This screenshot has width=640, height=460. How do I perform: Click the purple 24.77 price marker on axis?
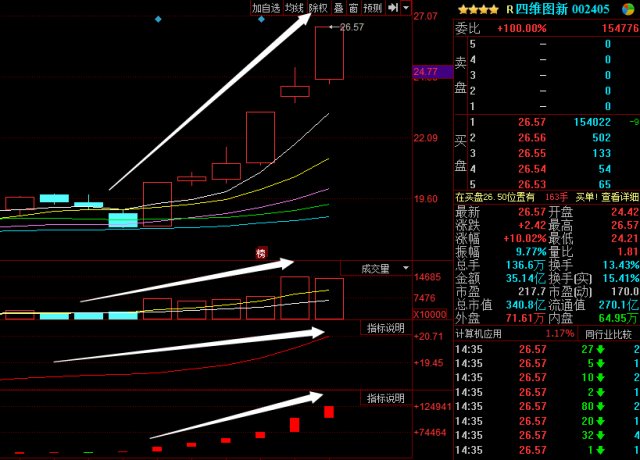tap(425, 72)
